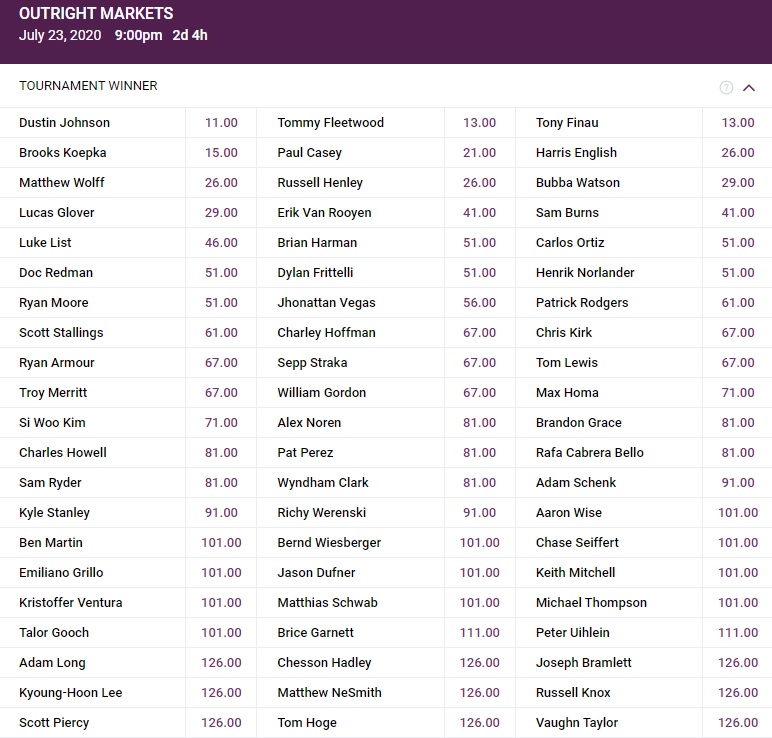Select Michael Thompson odds 101.00
Screen dimensions: 772x738
(x=738, y=603)
